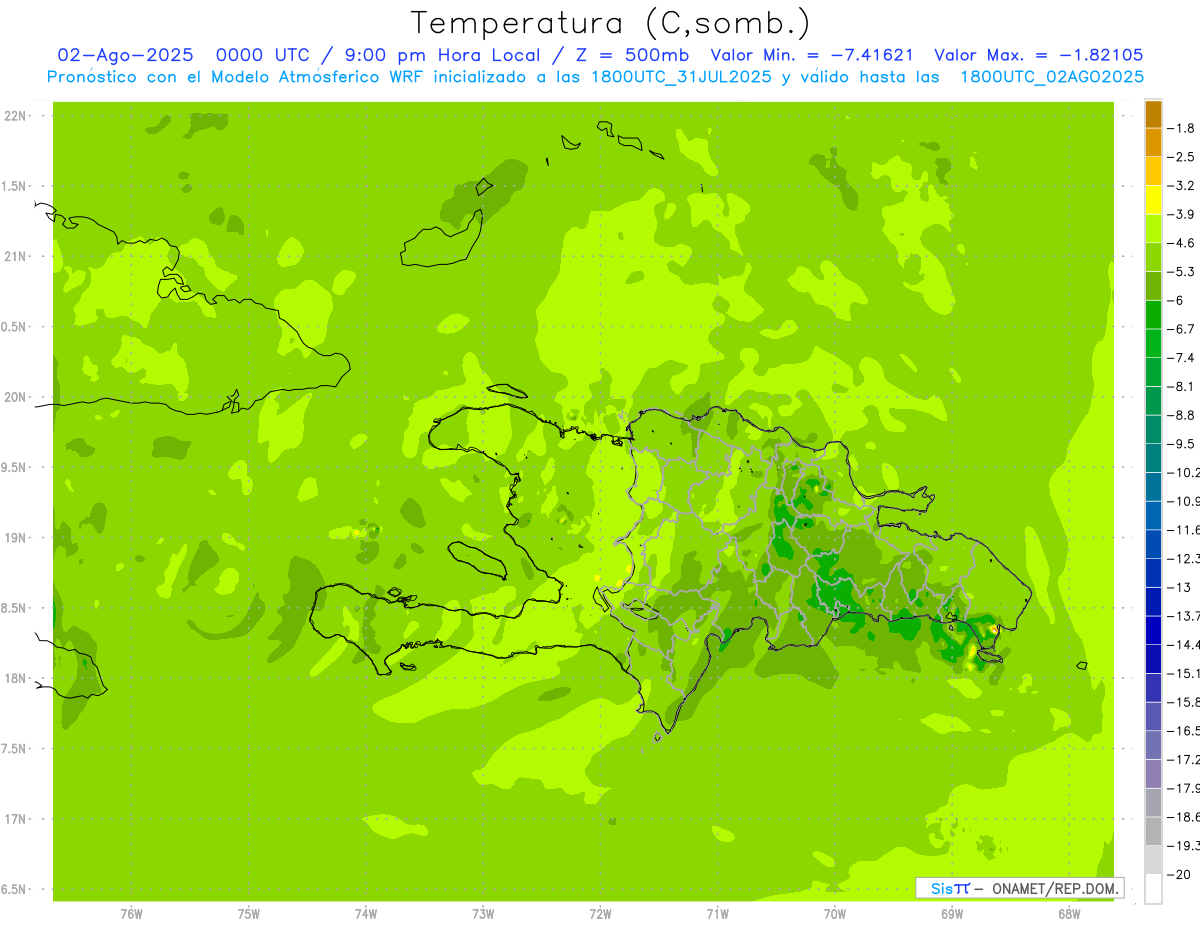The height and width of the screenshot is (927, 1200).
Task: Click the '-1.8' legend value
Action: [x=1180, y=128]
